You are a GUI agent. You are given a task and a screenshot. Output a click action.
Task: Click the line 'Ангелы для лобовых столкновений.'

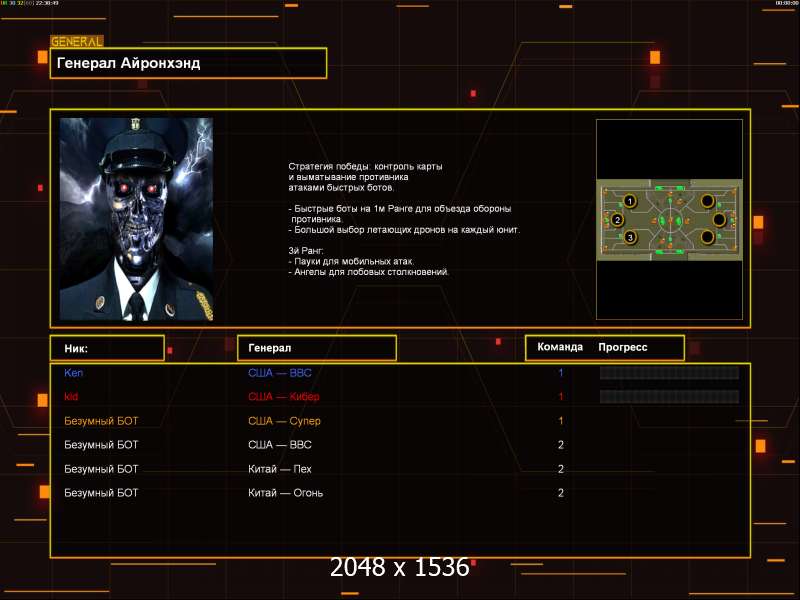pos(368,272)
